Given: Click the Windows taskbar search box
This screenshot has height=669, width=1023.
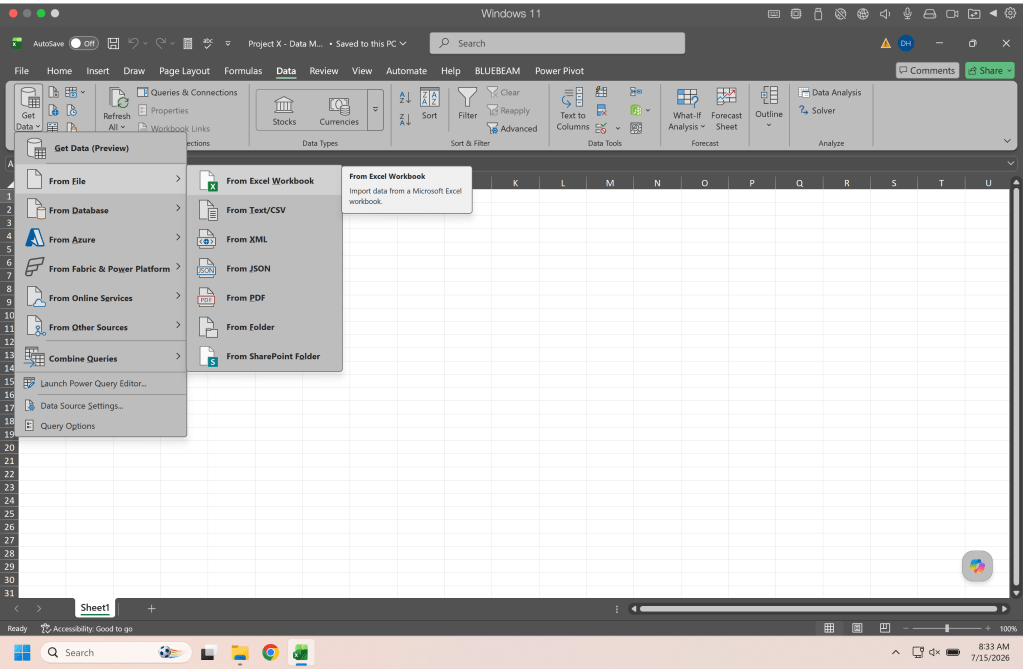Looking at the screenshot, I should [x=116, y=652].
